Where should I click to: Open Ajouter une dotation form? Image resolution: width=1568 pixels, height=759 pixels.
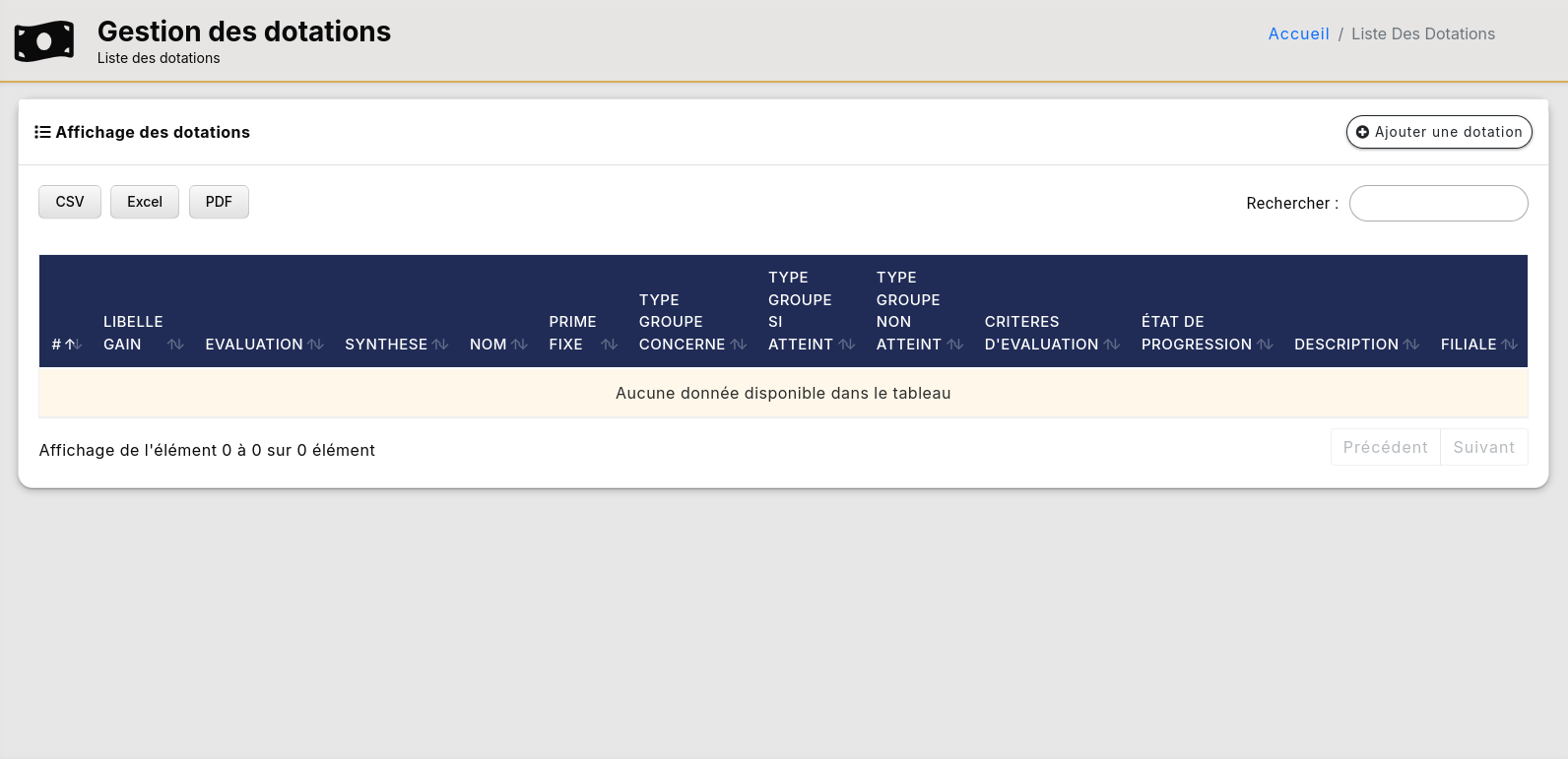click(x=1438, y=132)
